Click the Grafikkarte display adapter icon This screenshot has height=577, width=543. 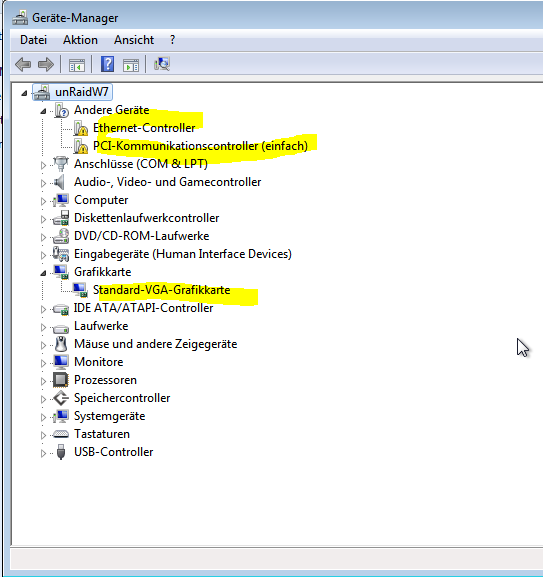(61, 272)
